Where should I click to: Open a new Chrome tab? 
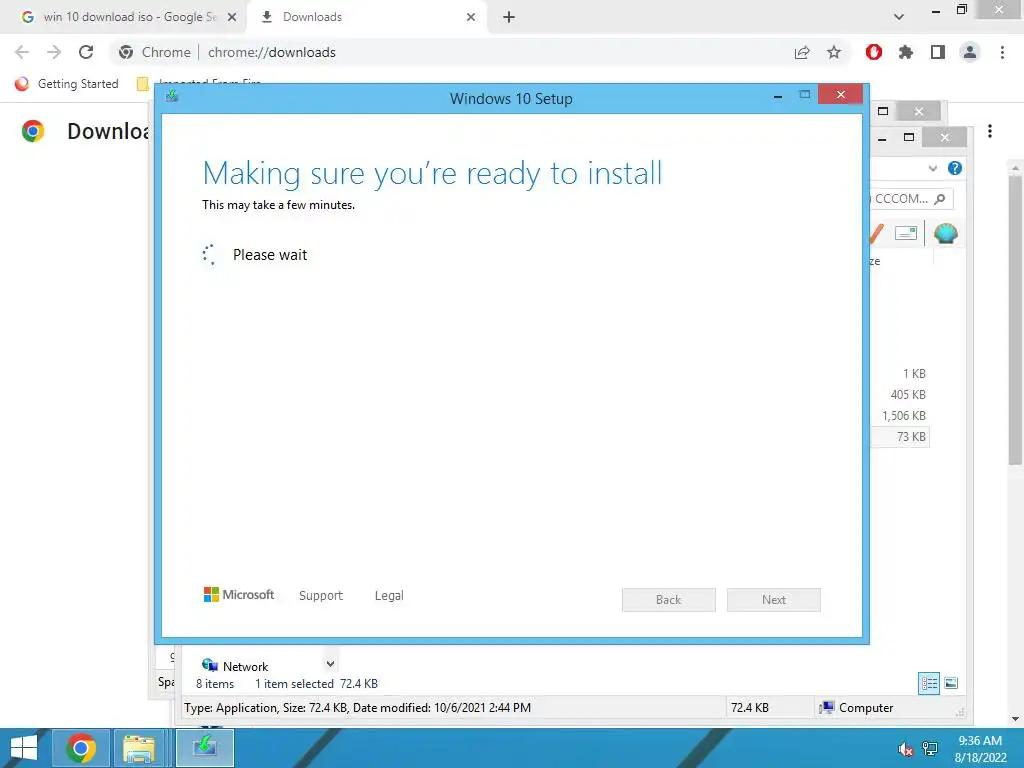[x=509, y=17]
